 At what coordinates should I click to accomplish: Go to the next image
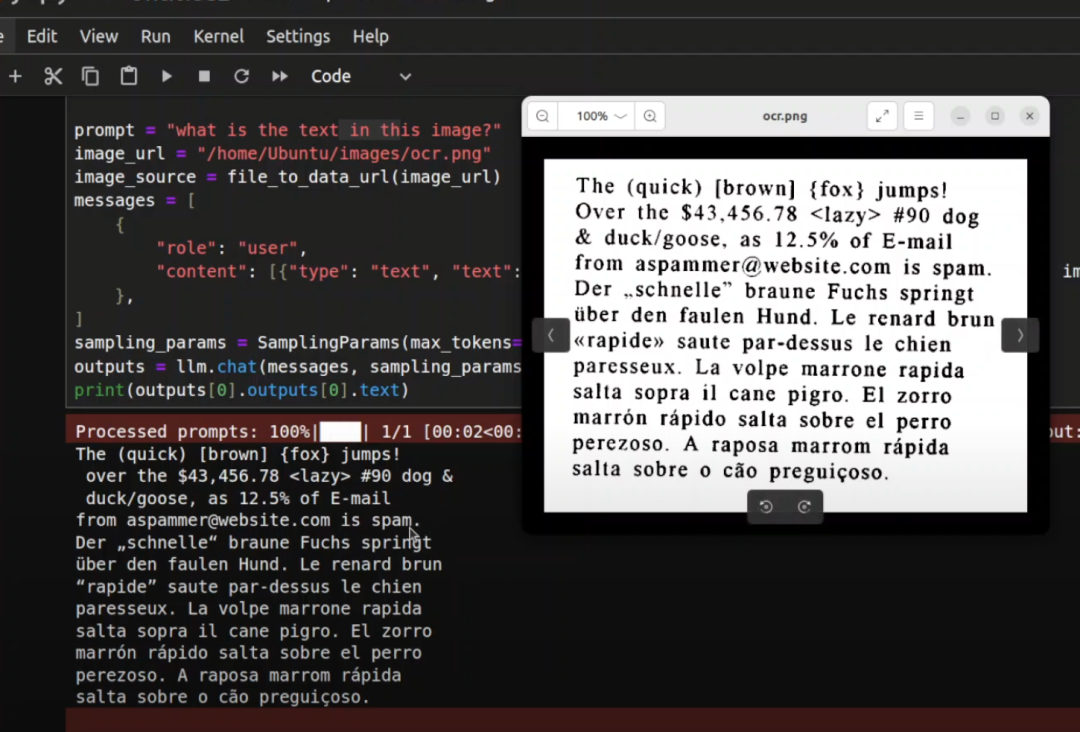(1019, 335)
